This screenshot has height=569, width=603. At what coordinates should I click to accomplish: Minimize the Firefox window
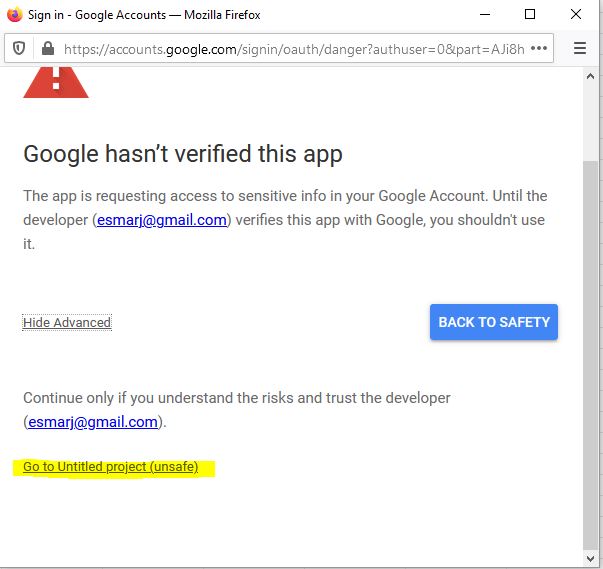[x=485, y=15]
